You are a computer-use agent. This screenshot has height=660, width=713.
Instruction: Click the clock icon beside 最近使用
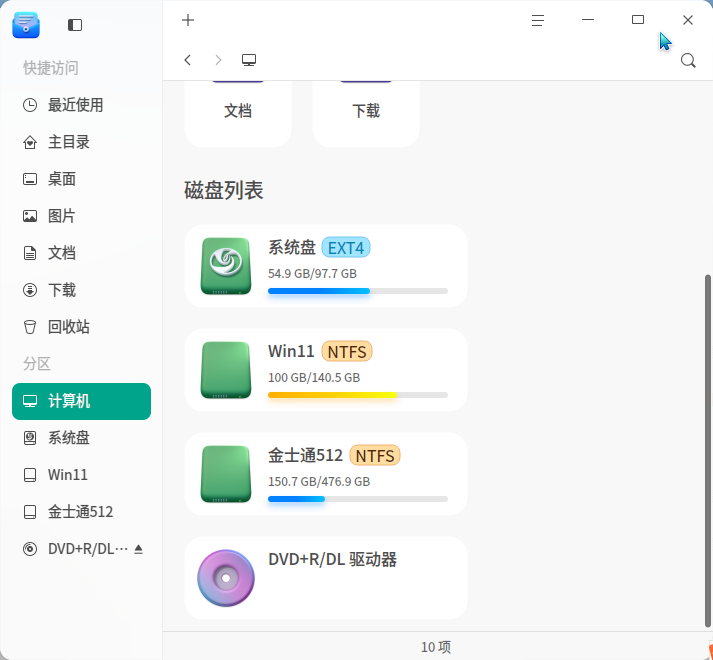tap(30, 105)
